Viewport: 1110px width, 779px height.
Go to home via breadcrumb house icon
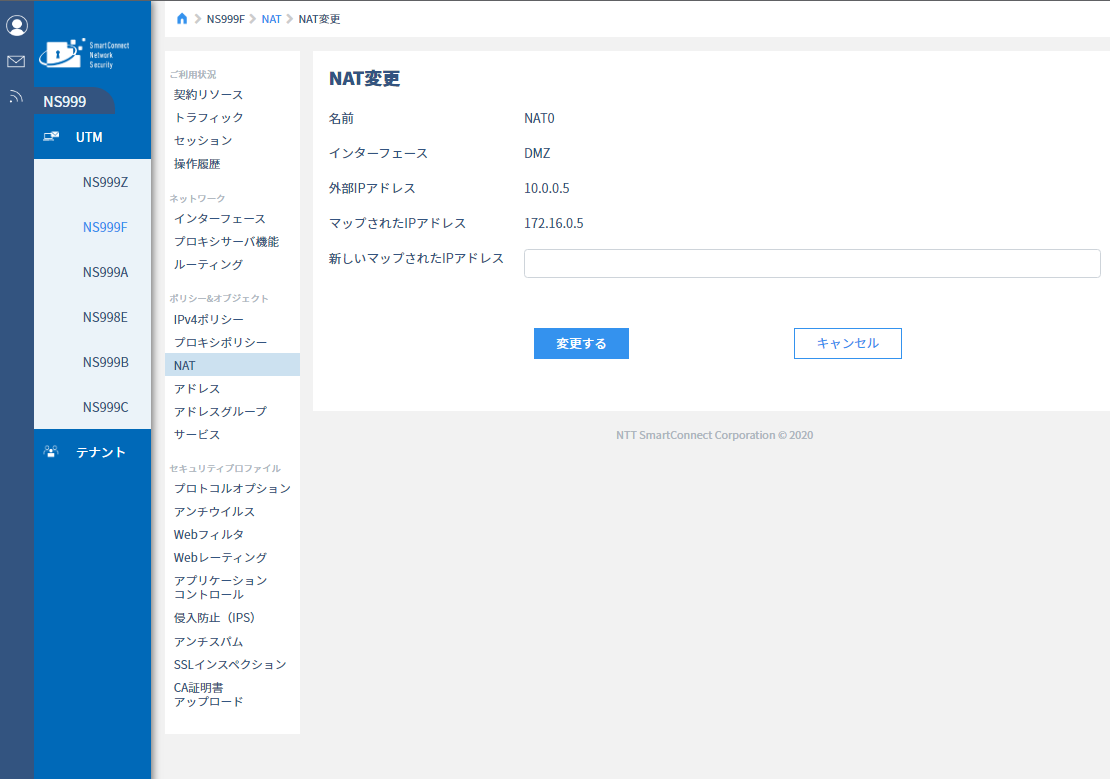(182, 18)
